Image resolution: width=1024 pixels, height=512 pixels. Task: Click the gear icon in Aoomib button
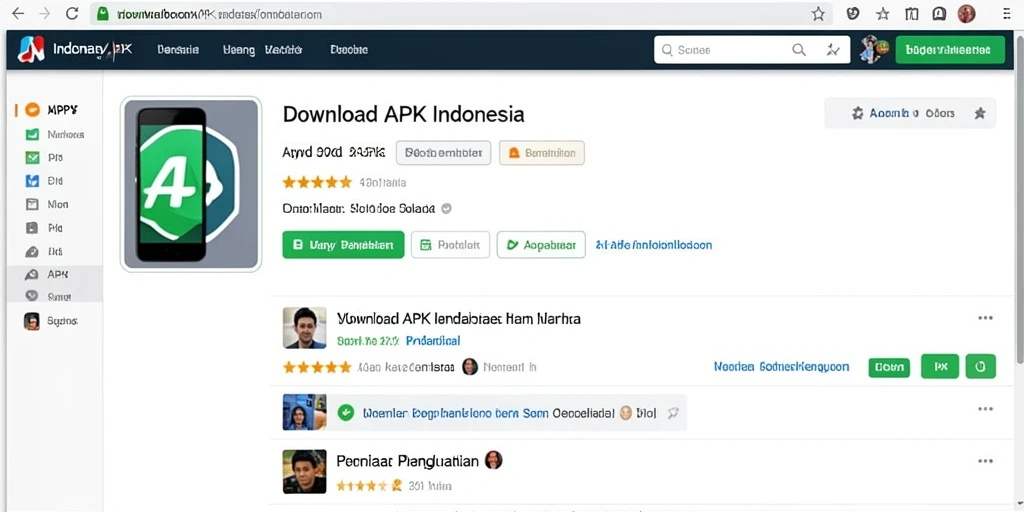[x=857, y=114]
